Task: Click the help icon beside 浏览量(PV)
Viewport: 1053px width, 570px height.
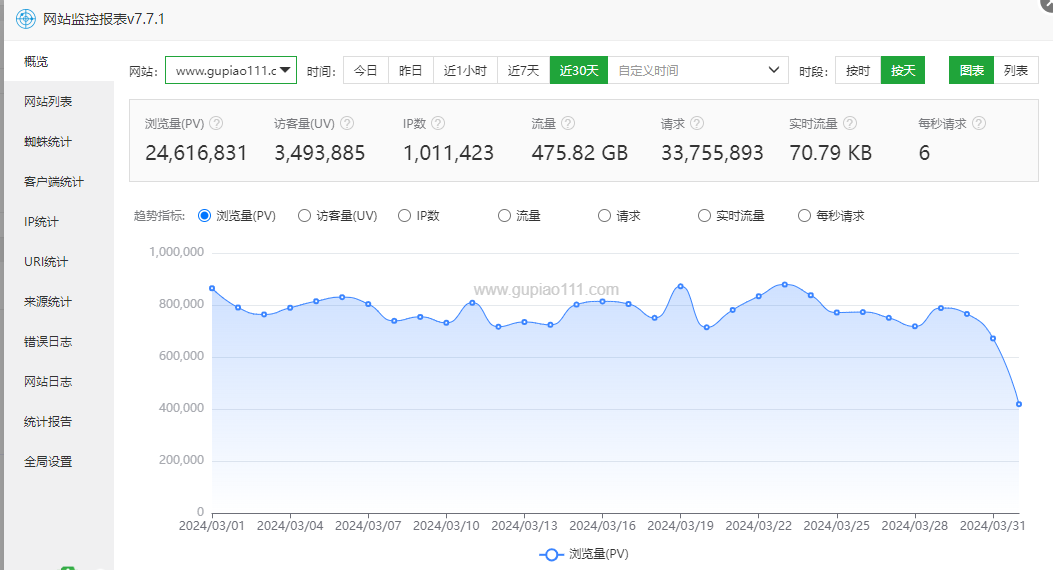Action: 216,123
